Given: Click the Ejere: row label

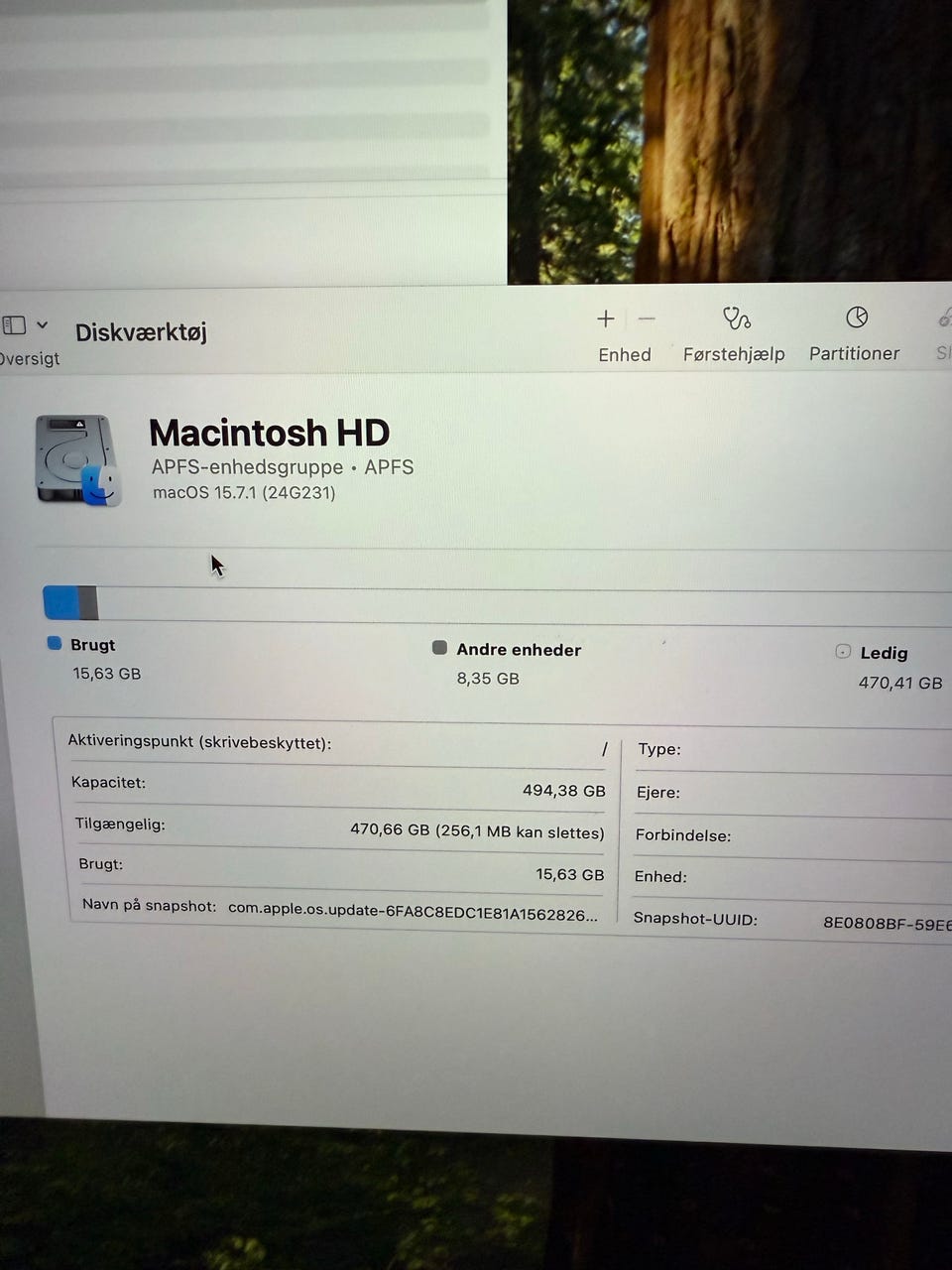Looking at the screenshot, I should click(657, 792).
